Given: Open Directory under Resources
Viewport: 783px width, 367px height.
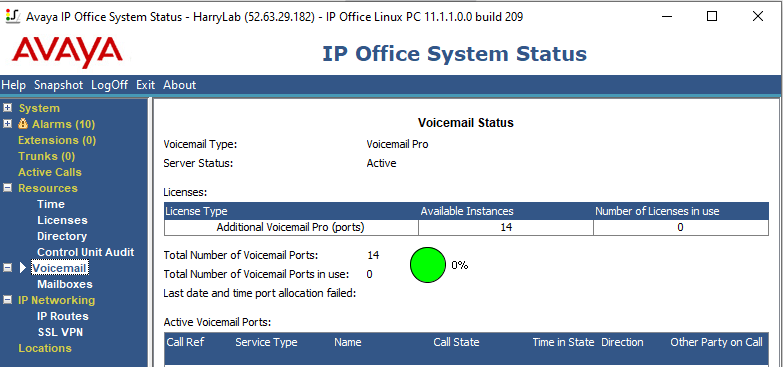Looking at the screenshot, I should [x=62, y=236].
